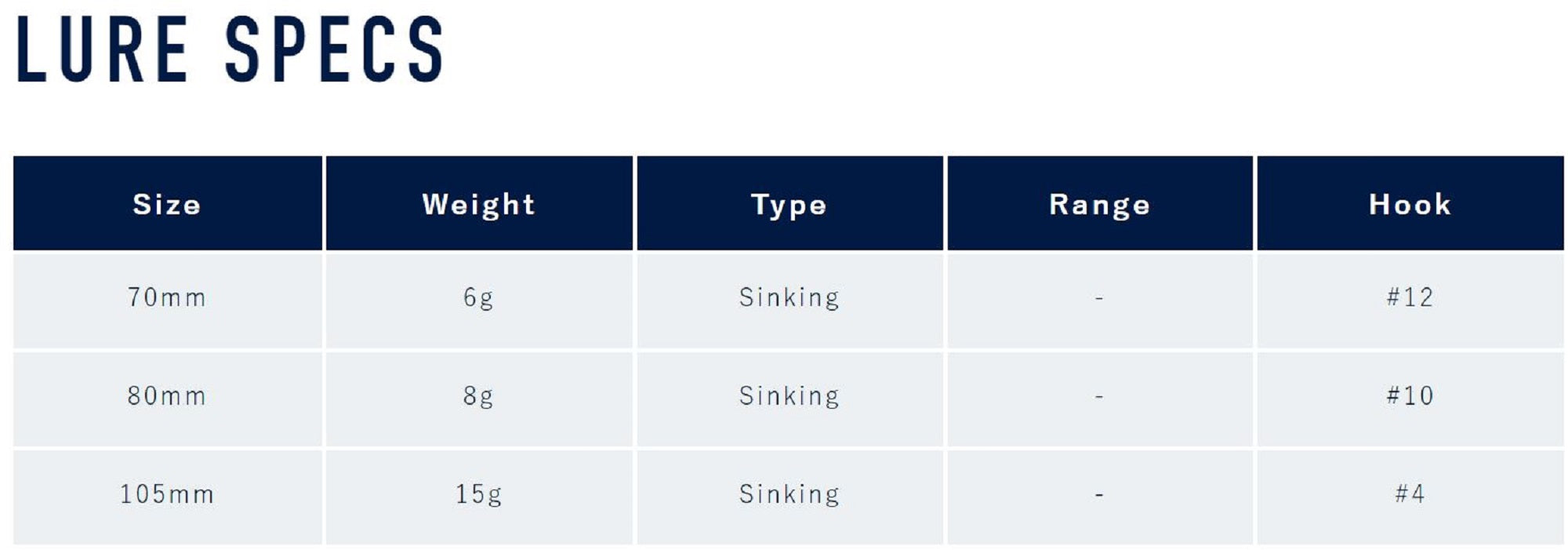Viewport: 1568px width, 550px height.
Task: Click the LURE SPECS heading
Action: [229, 49]
